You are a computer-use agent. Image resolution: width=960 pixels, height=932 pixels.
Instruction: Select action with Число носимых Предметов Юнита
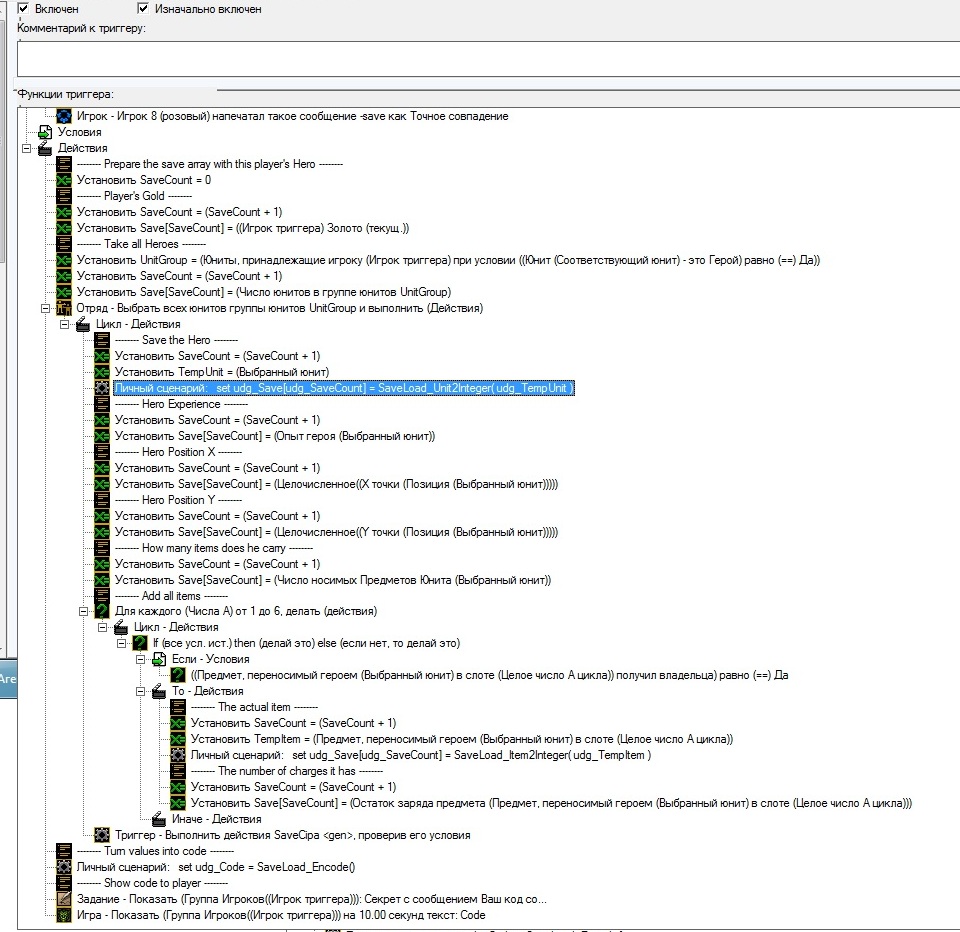[333, 580]
